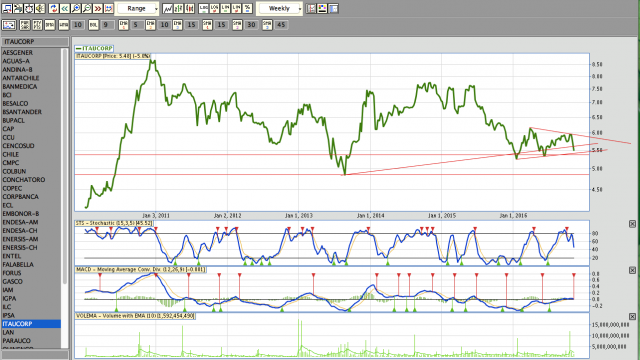Click the chart grid icon right of Weekly
The height and width of the screenshot is (360, 640).
[x=311, y=8]
